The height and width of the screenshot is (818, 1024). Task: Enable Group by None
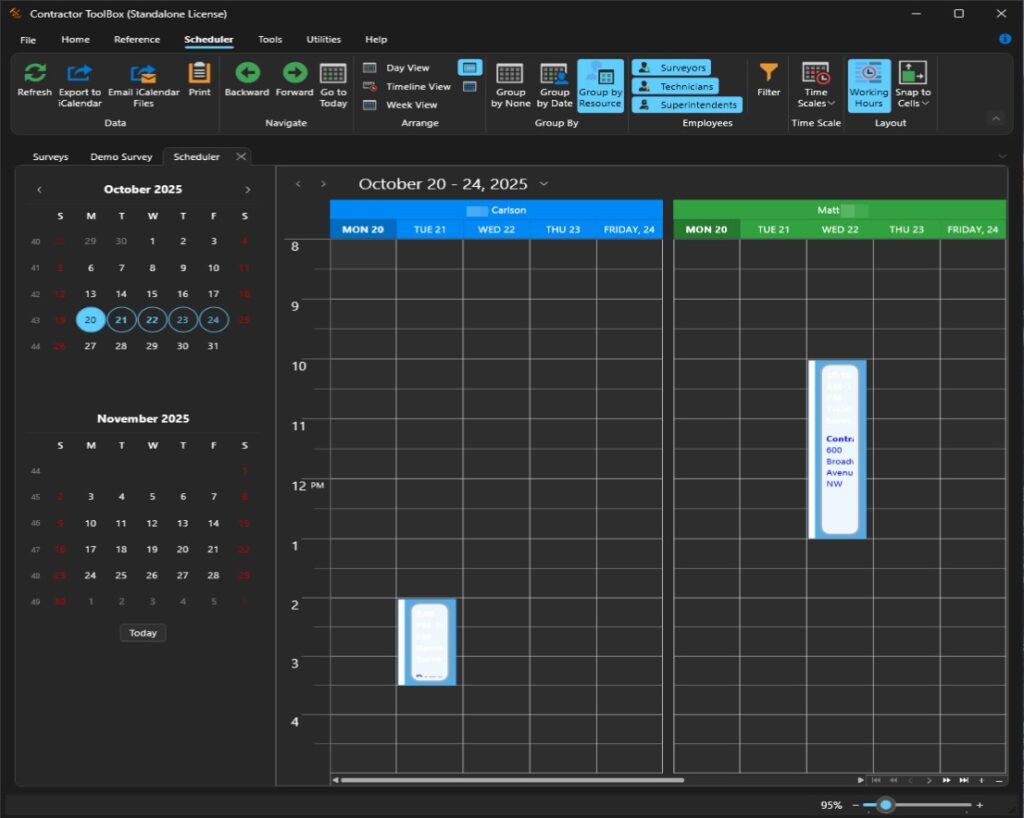pos(511,85)
